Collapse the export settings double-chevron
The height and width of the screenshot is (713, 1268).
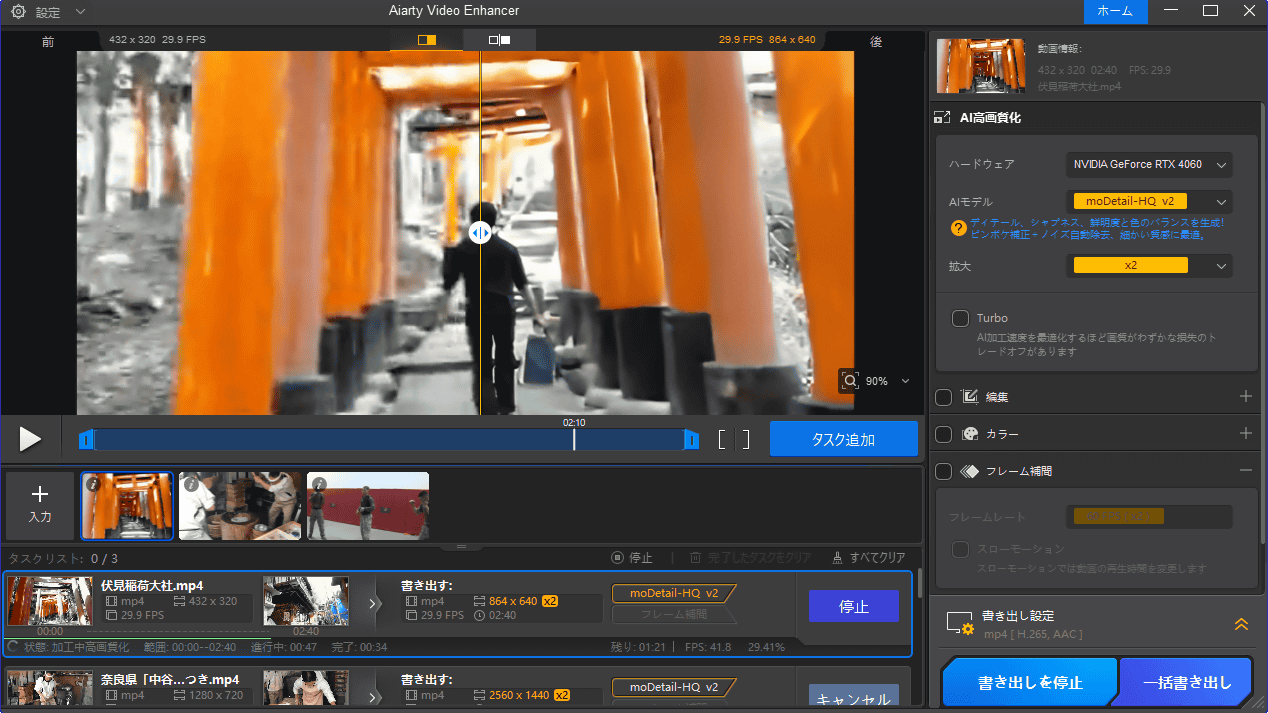coord(1241,624)
